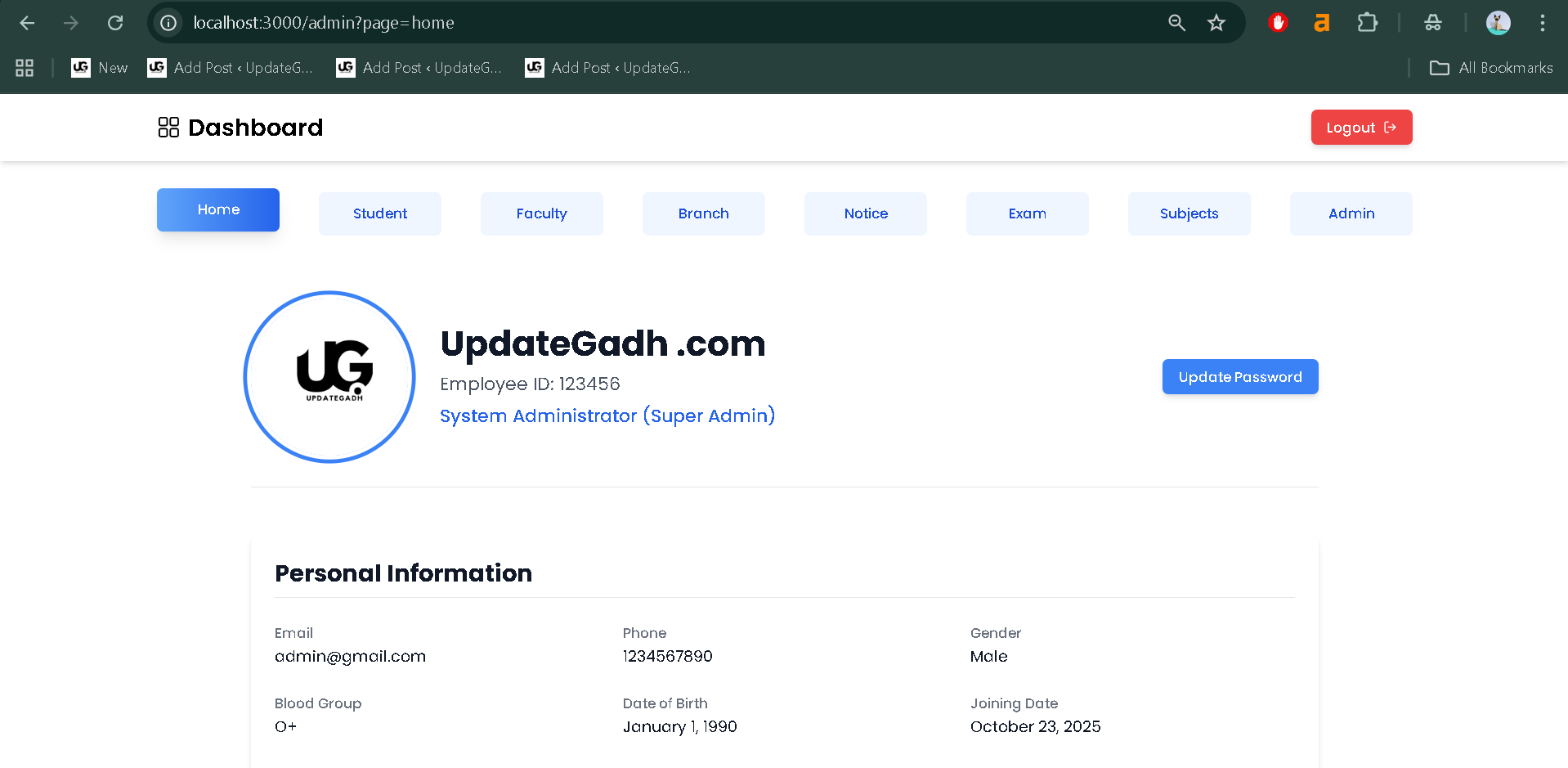The width and height of the screenshot is (1568, 768).
Task: Click the browser back arrow
Action: [27, 23]
